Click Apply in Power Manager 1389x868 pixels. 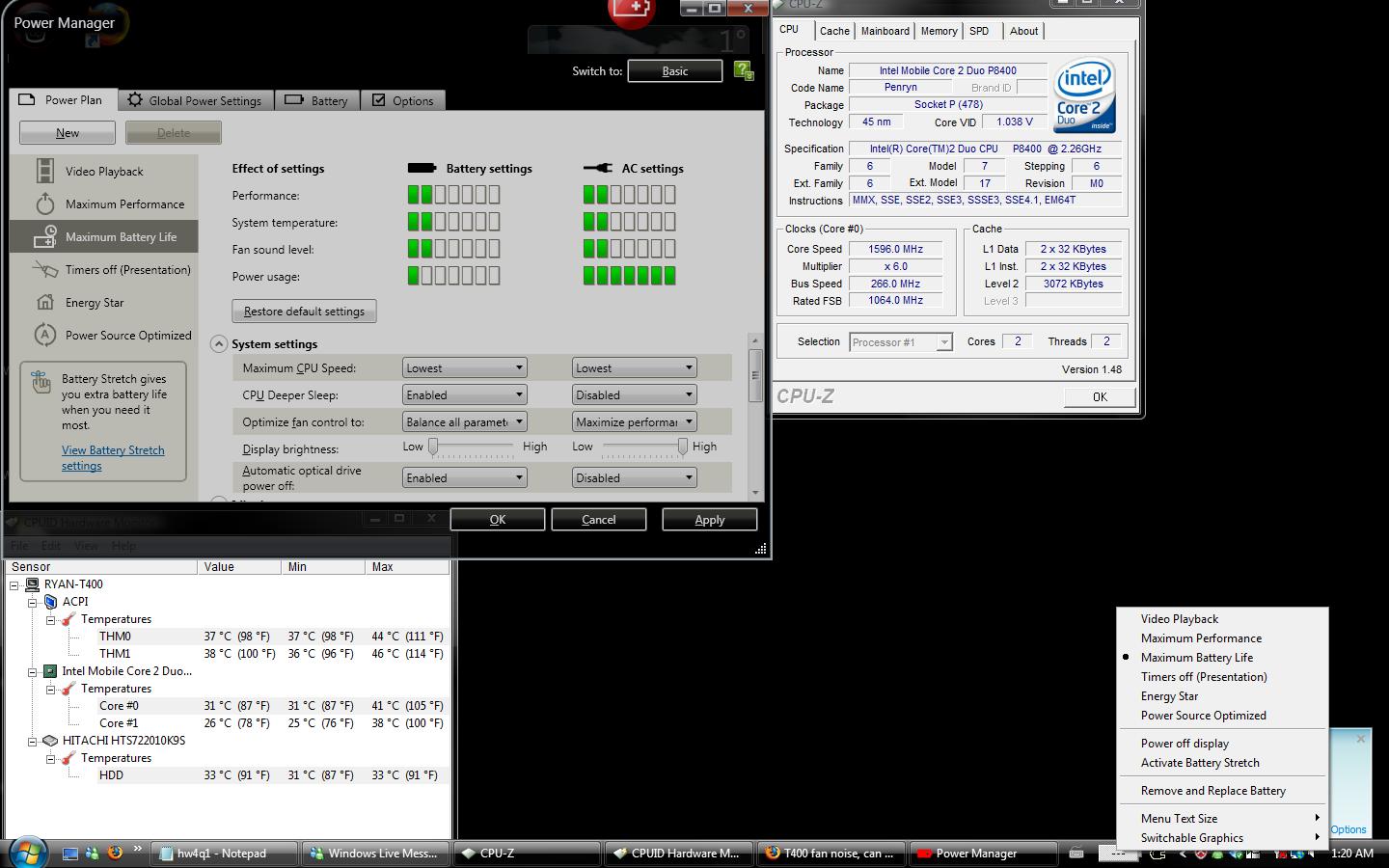pos(709,519)
